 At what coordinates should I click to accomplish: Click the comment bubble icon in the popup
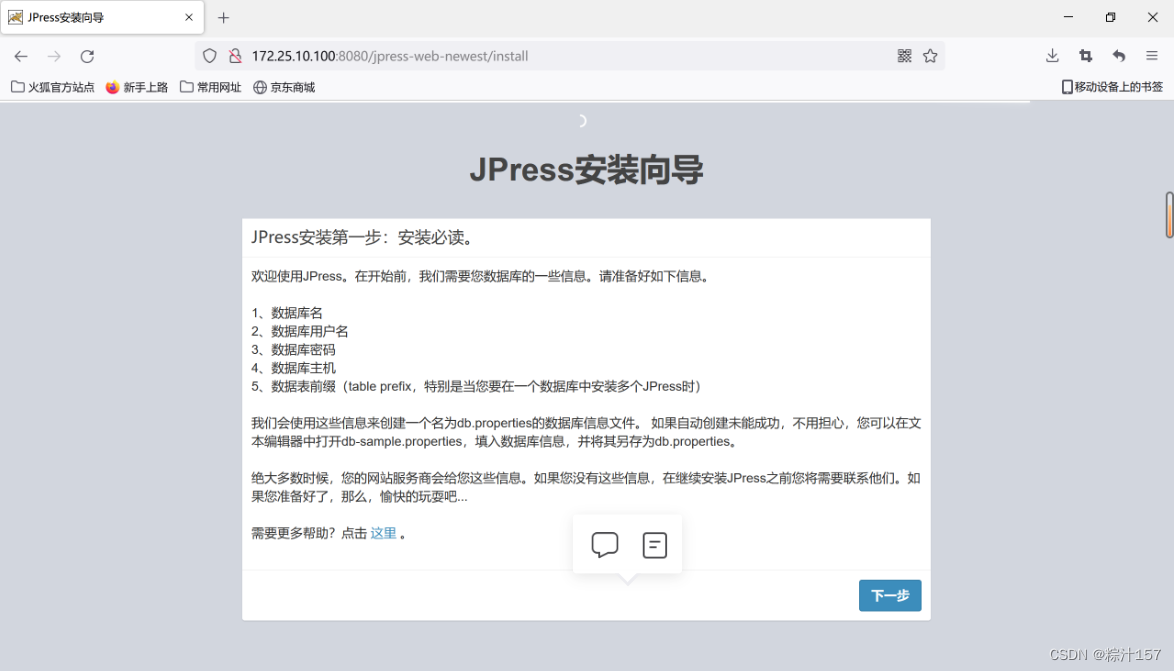(x=604, y=544)
